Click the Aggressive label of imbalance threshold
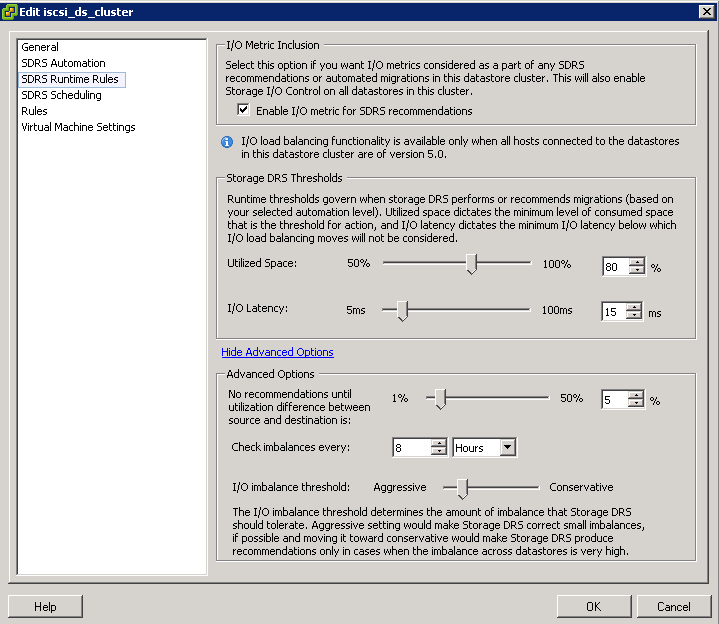This screenshot has height=624, width=719. (x=400, y=487)
